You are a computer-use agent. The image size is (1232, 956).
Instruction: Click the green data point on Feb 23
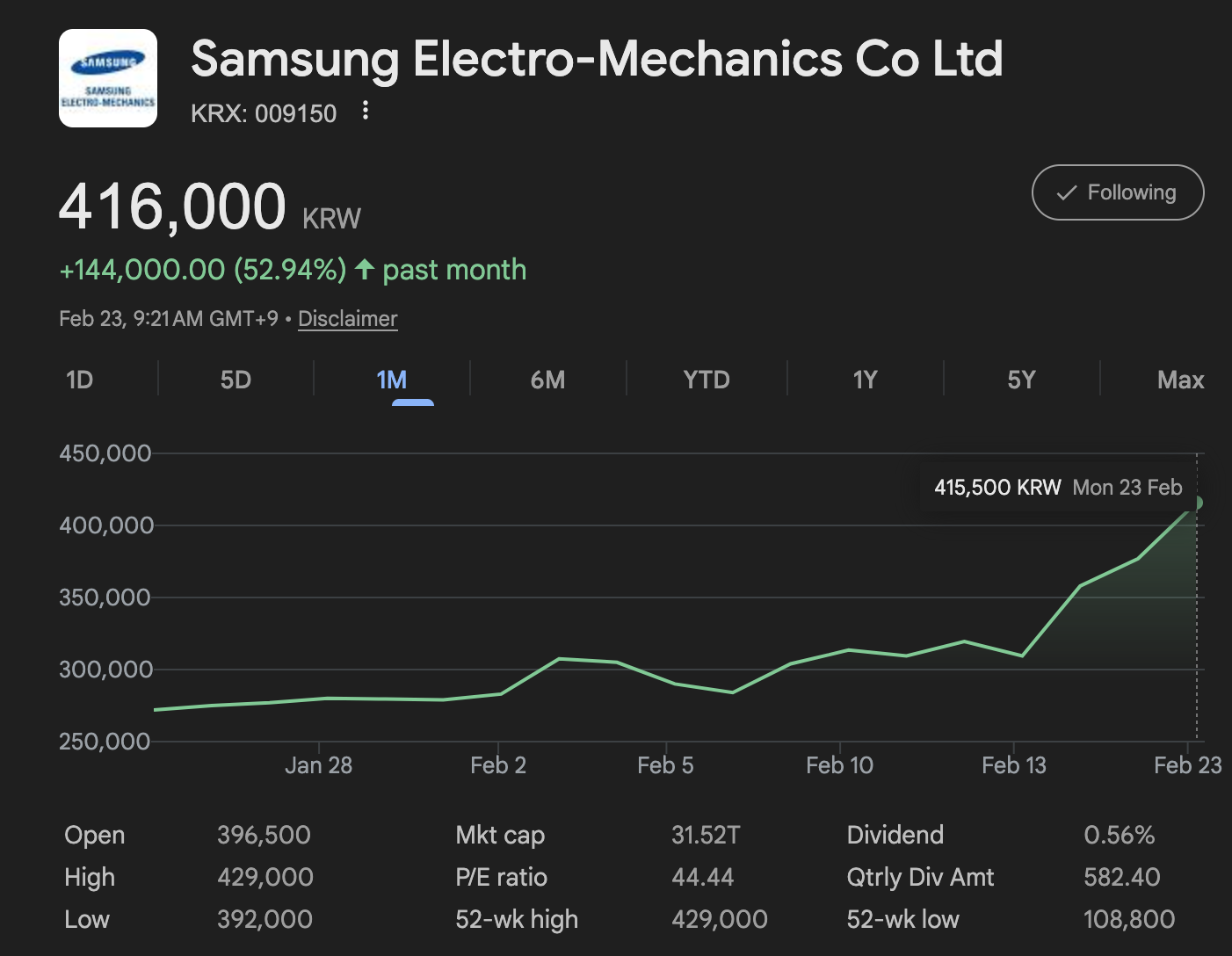(x=1196, y=503)
